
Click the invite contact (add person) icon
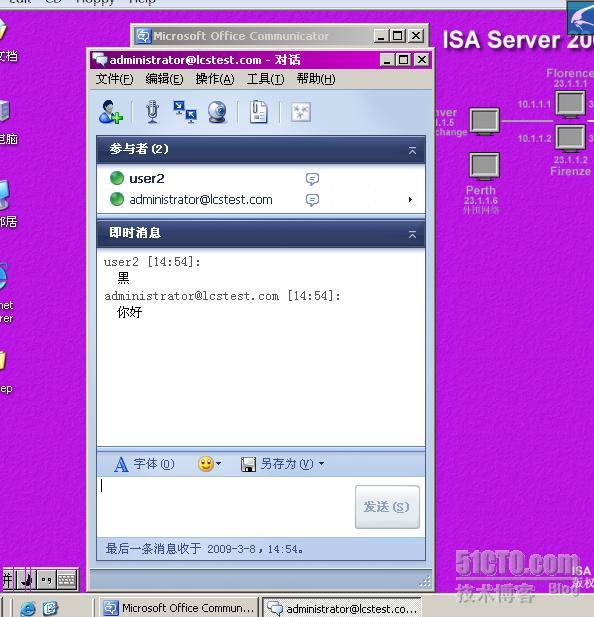[111, 112]
